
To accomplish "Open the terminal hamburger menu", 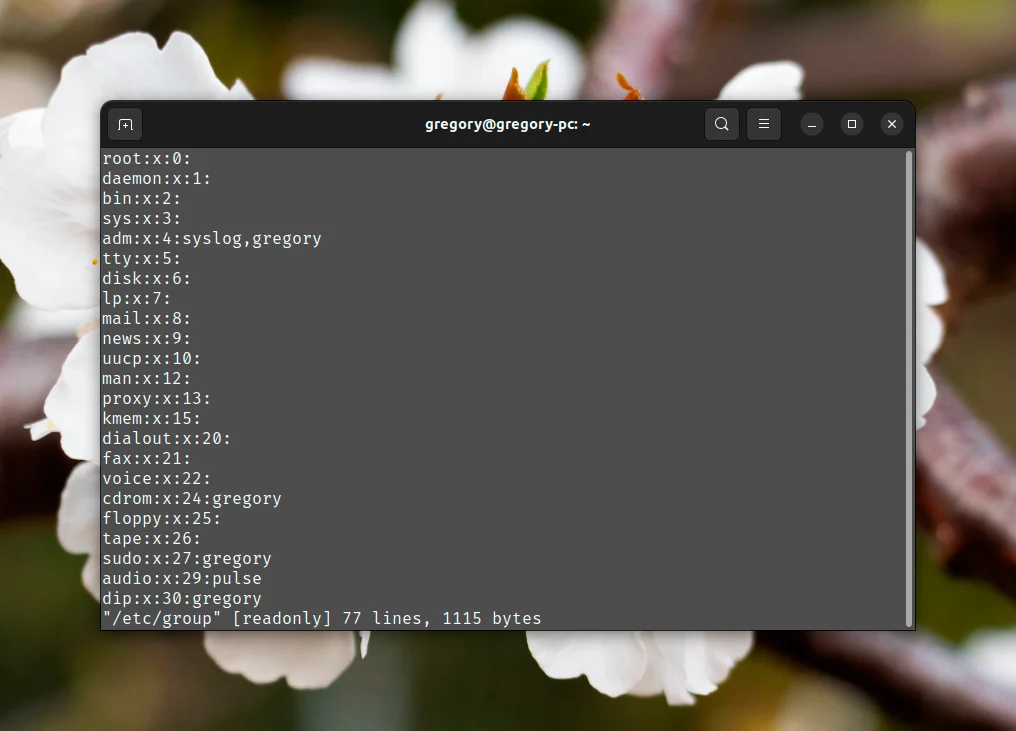I will click(763, 124).
